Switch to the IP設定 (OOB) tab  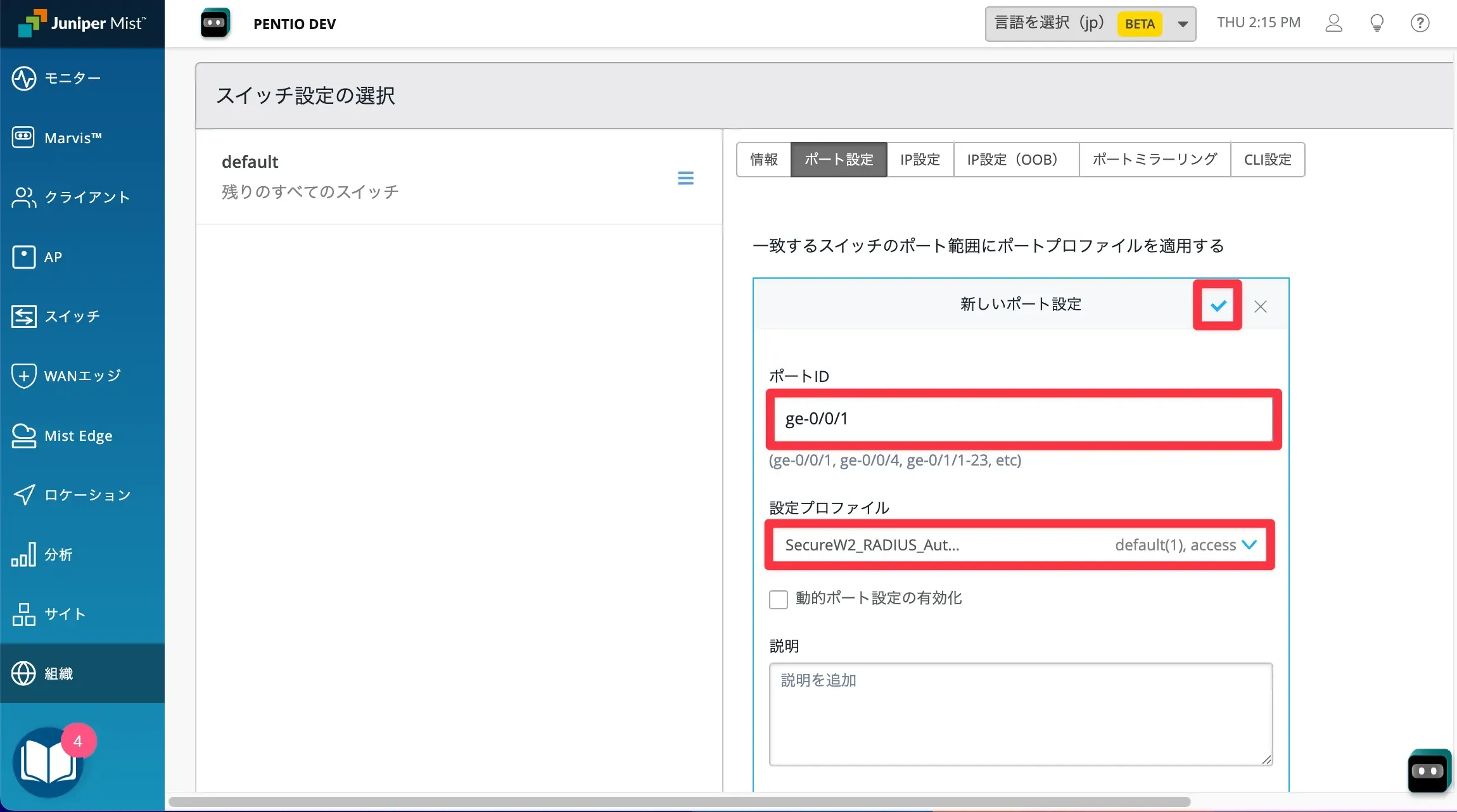click(x=1015, y=160)
